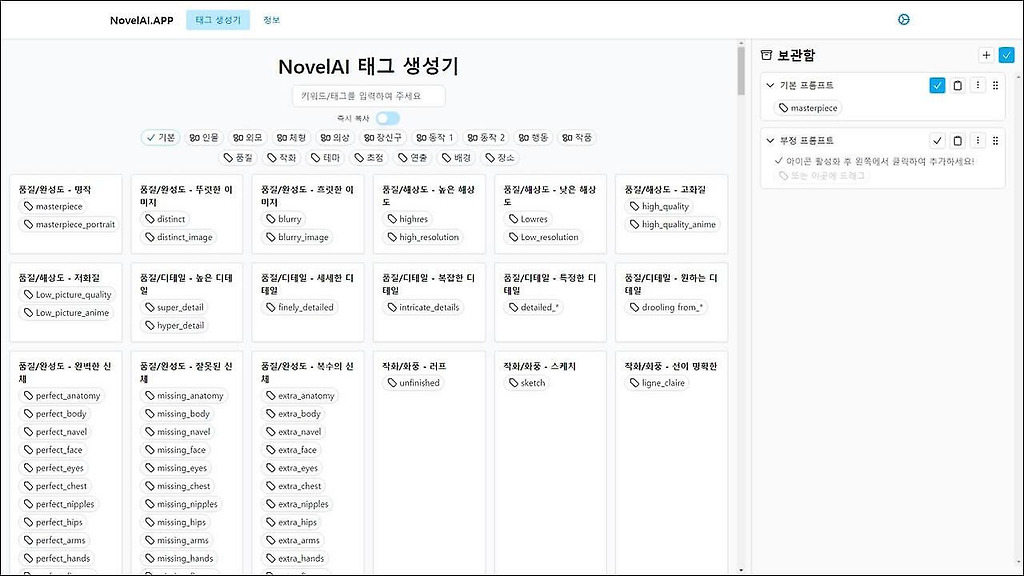Viewport: 1024px width, 576px height.
Task: Click the masterpiece tag in 기본 프롬프트 panel
Action: (x=808, y=108)
